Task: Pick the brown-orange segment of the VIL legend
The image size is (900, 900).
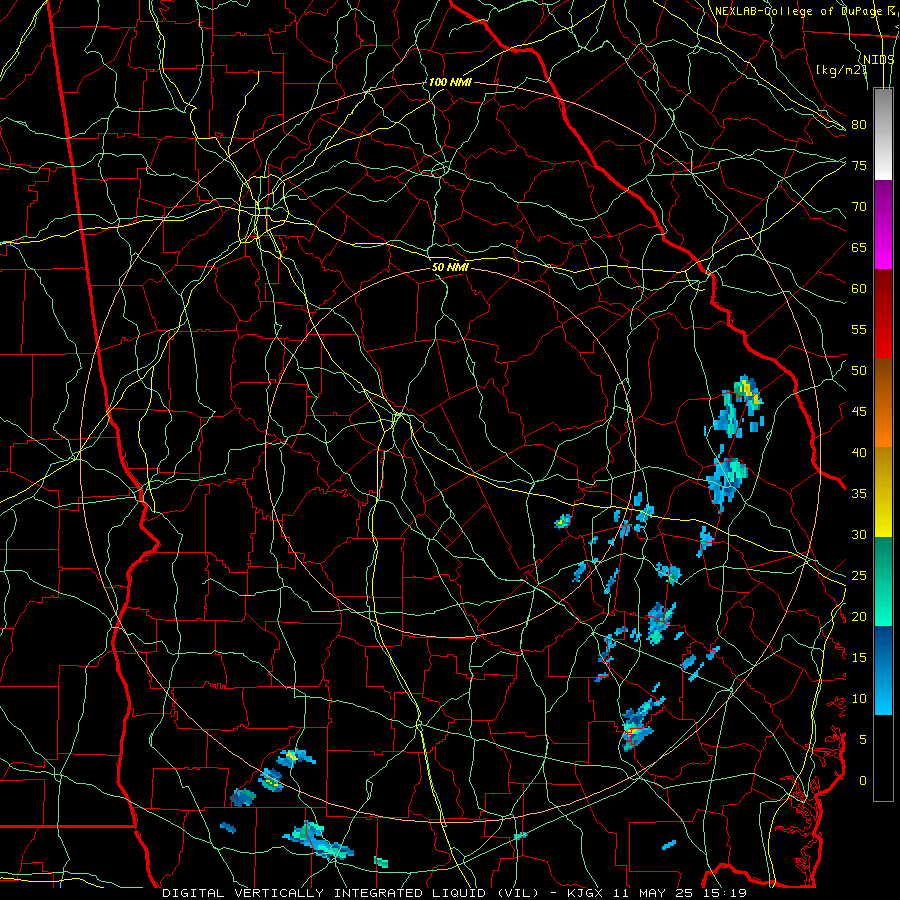Action: pos(883,403)
